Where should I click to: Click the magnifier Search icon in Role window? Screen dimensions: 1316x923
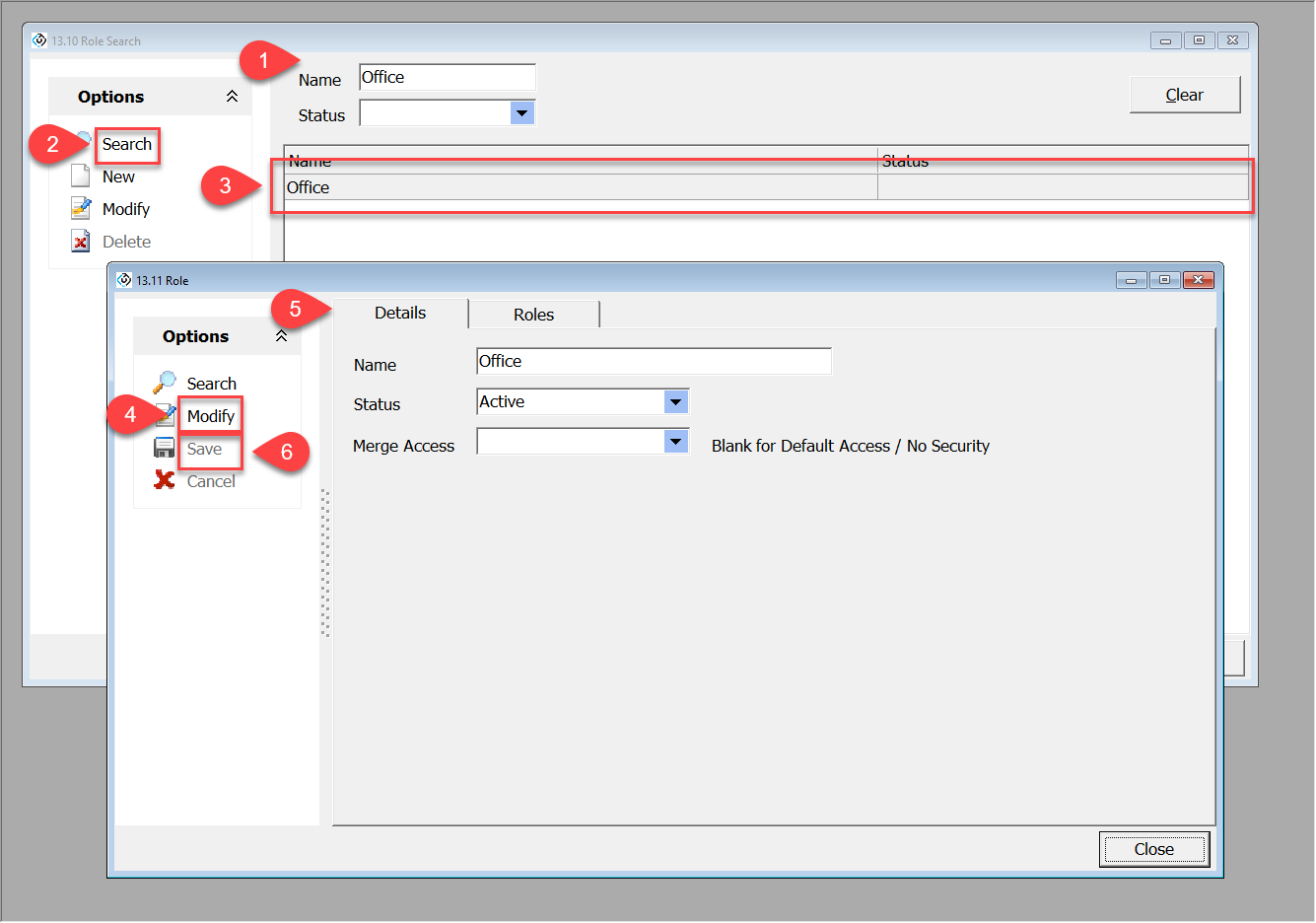click(x=165, y=383)
